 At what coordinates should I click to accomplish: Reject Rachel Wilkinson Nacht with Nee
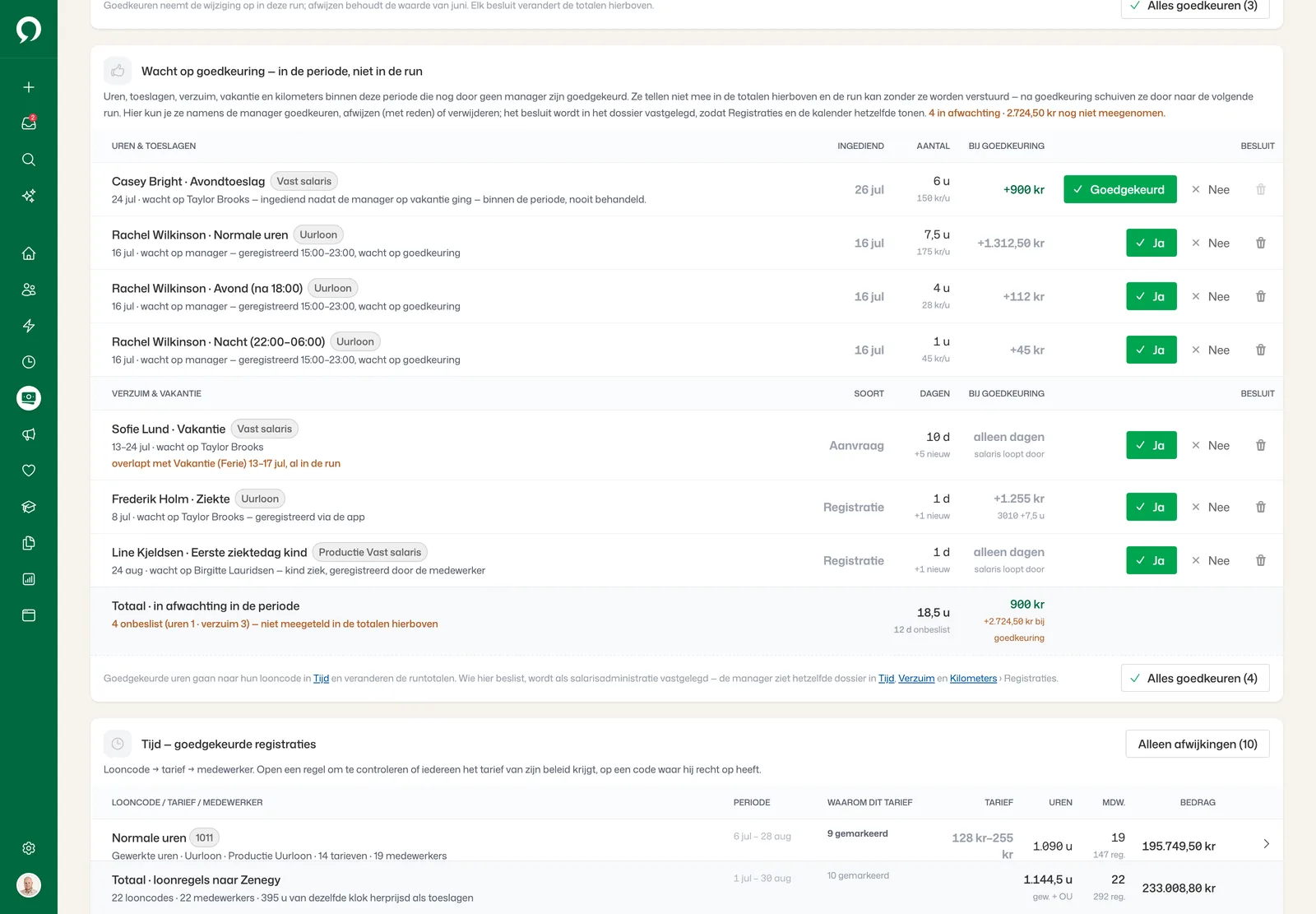click(1211, 350)
